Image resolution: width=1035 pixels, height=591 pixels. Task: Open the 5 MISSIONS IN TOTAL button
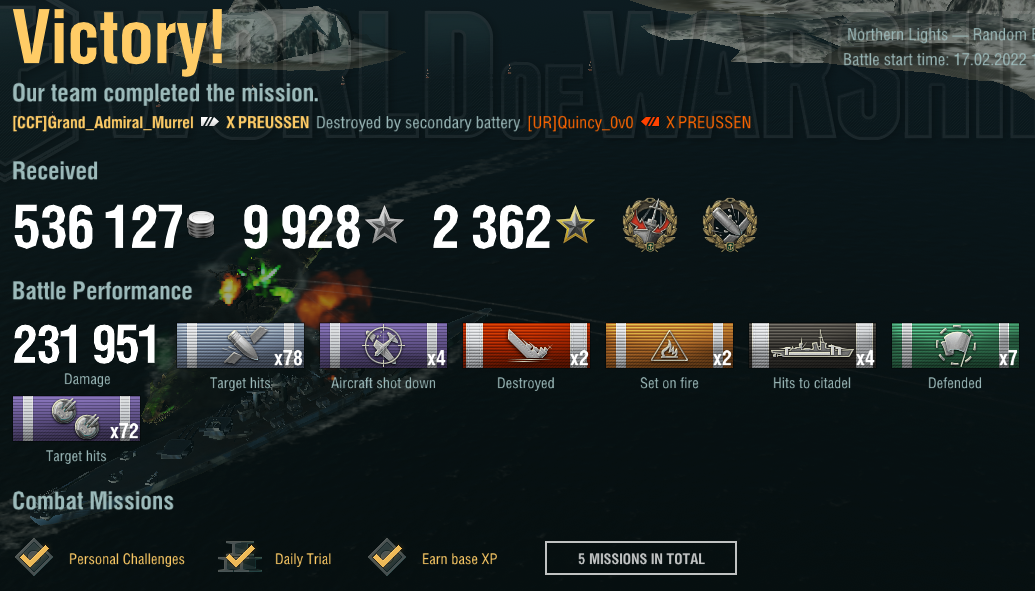pos(641,559)
